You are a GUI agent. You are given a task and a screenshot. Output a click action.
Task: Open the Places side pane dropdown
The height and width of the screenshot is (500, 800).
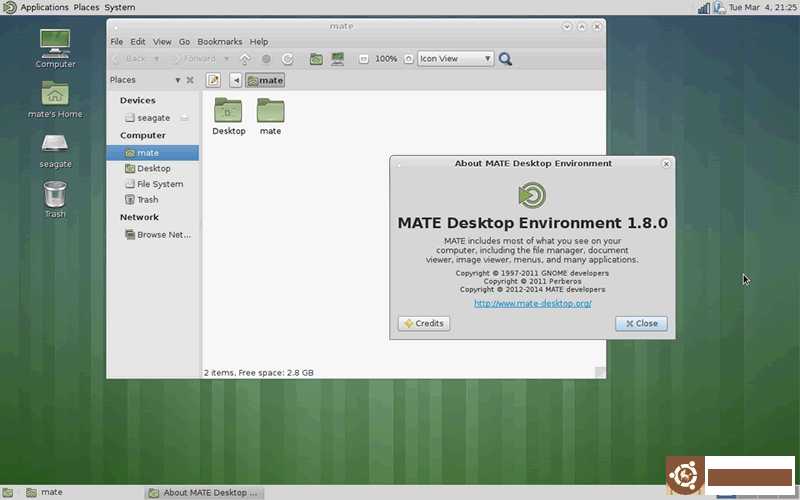(178, 80)
